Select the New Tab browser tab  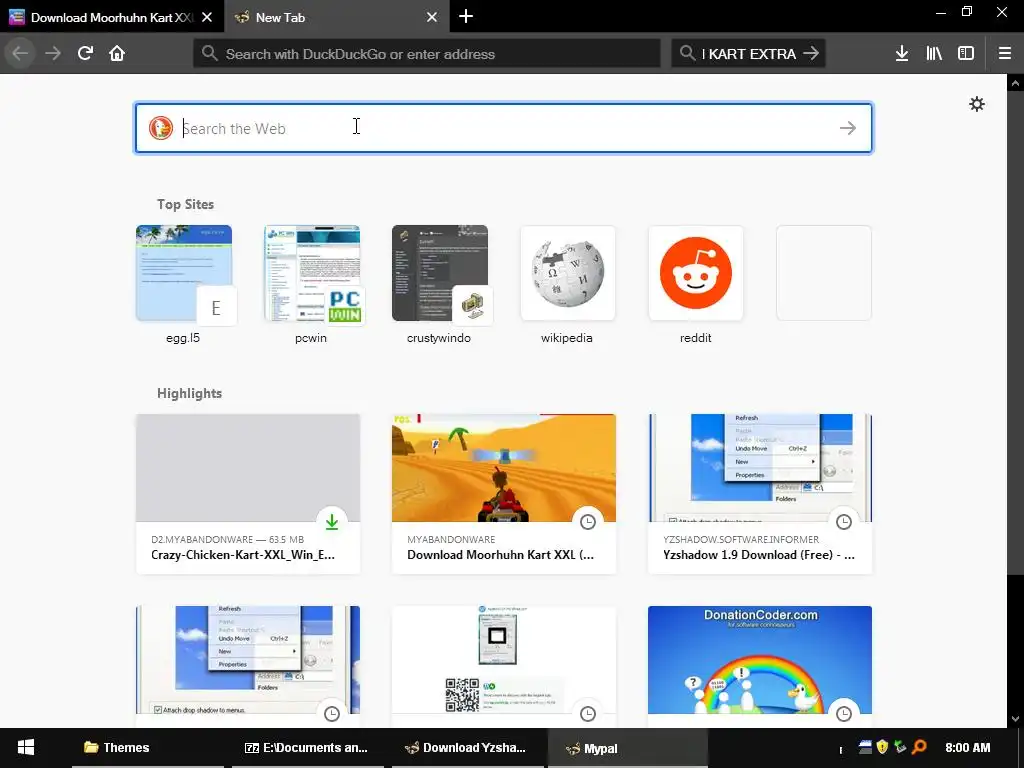pyautogui.click(x=337, y=17)
